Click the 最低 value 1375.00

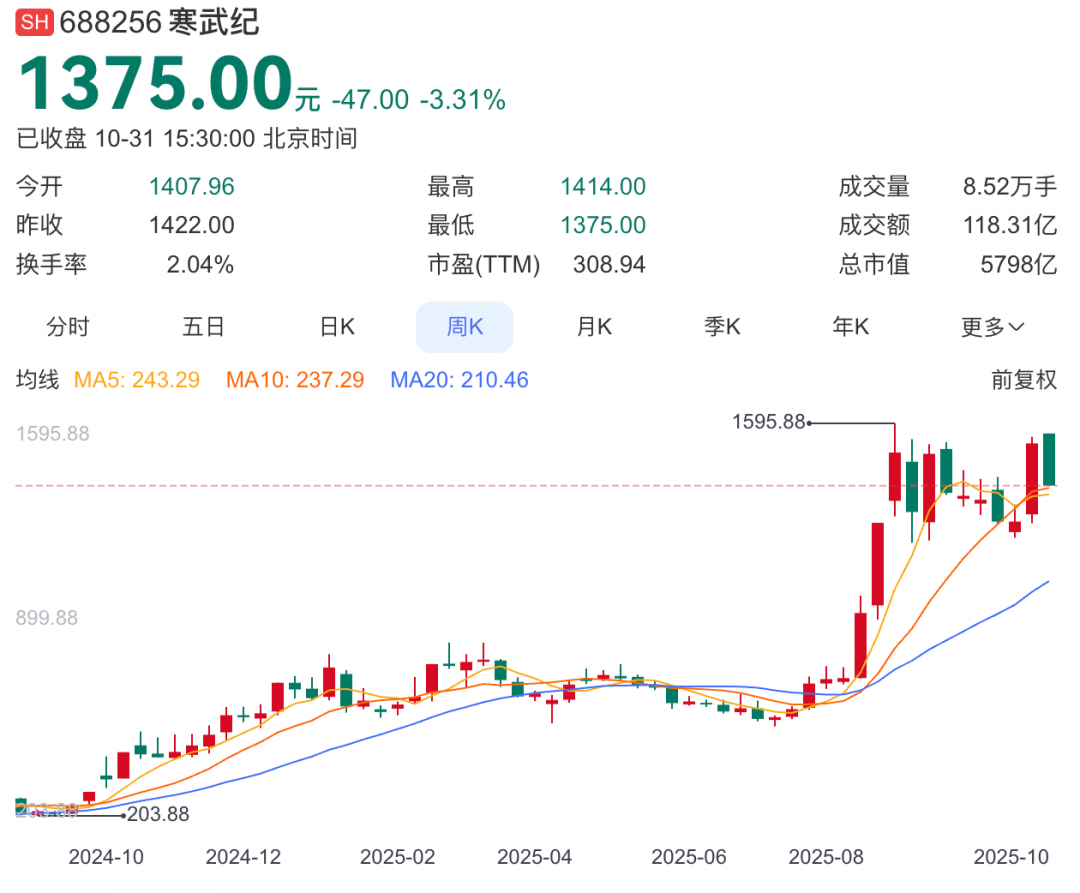click(603, 225)
